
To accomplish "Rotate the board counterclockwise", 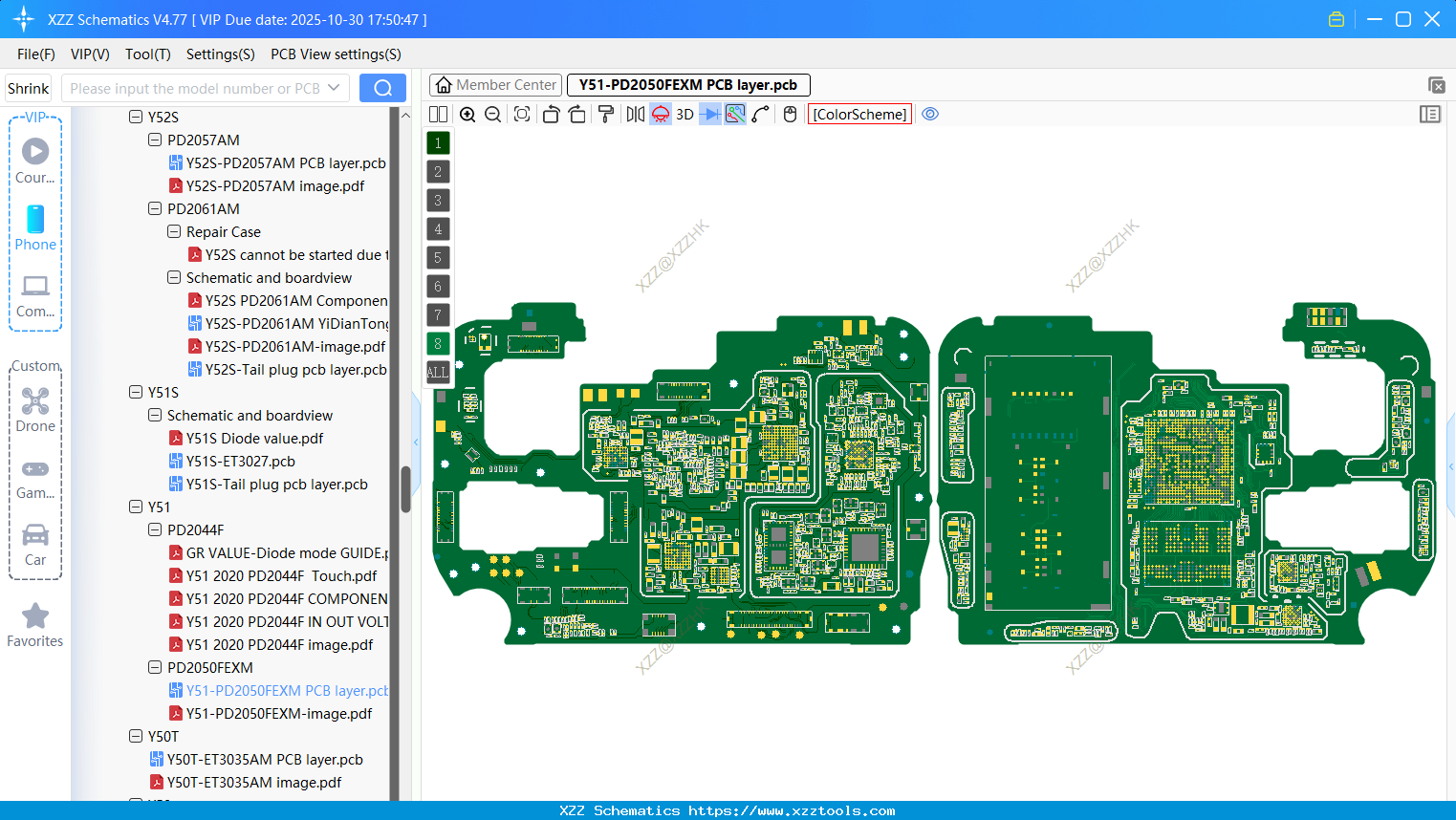I will click(x=553, y=114).
